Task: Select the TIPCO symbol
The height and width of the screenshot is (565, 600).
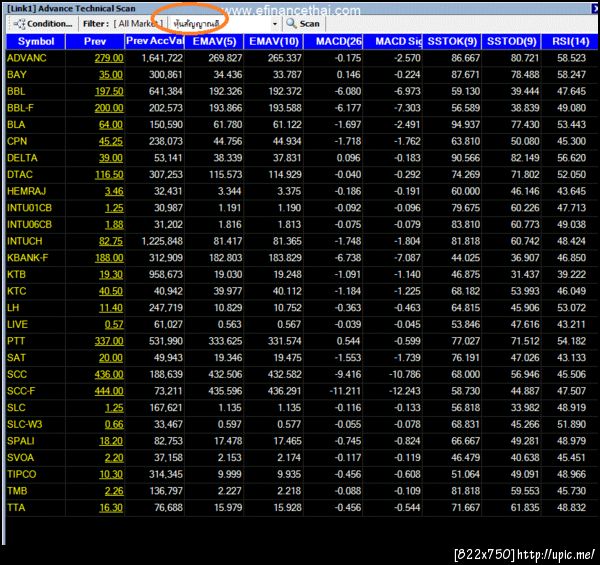Action: (x=21, y=474)
